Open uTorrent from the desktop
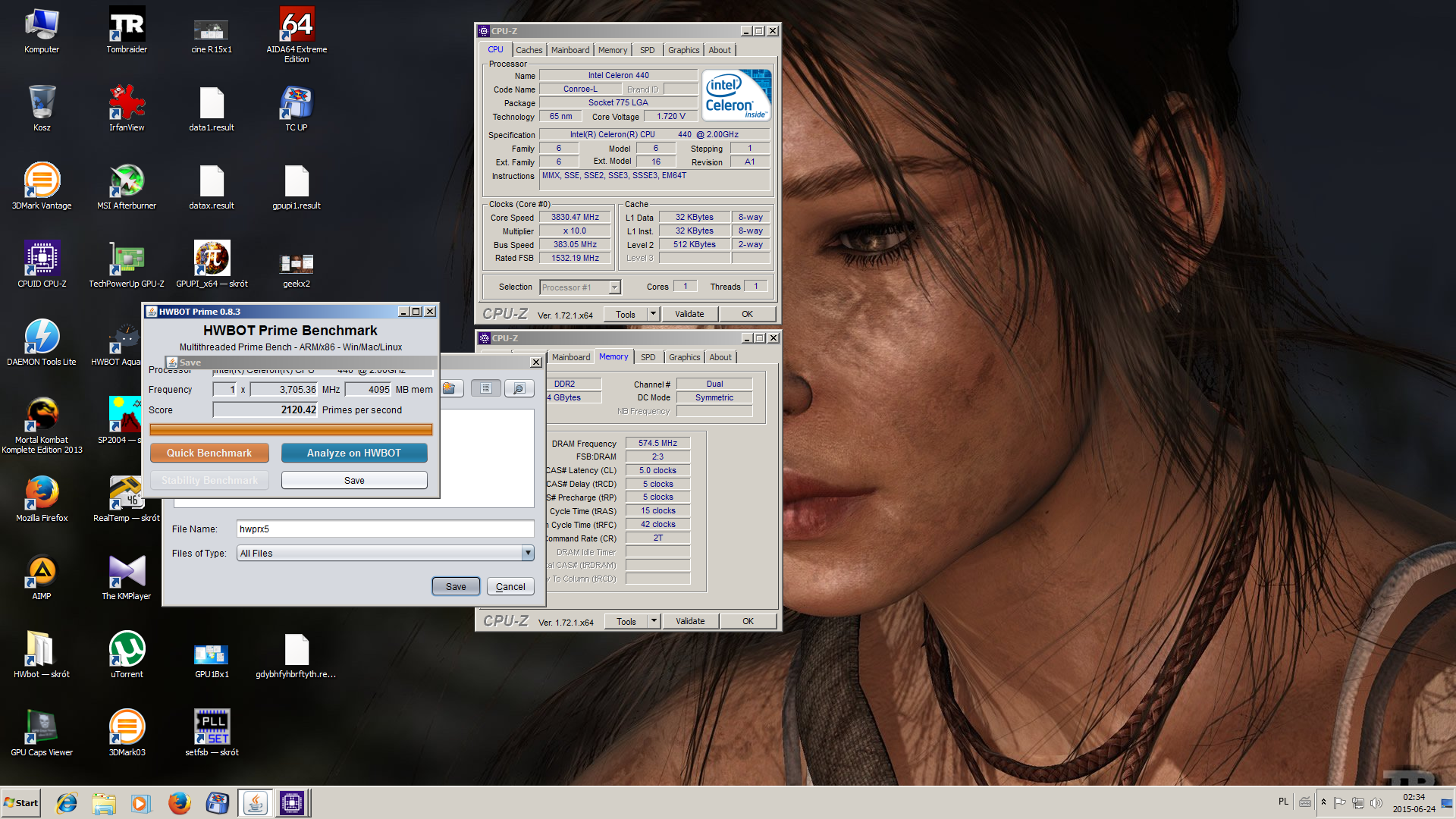This screenshot has height=819, width=1456. pyautogui.click(x=127, y=655)
